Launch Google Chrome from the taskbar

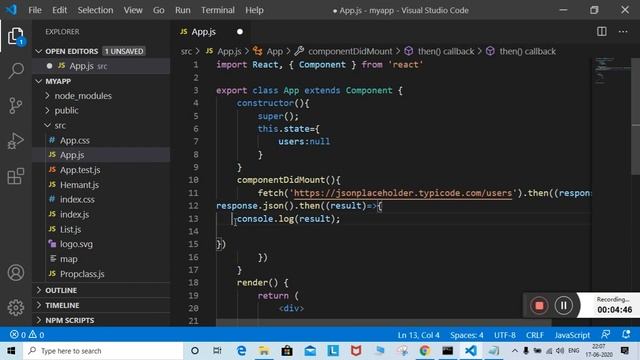[x=425, y=351]
